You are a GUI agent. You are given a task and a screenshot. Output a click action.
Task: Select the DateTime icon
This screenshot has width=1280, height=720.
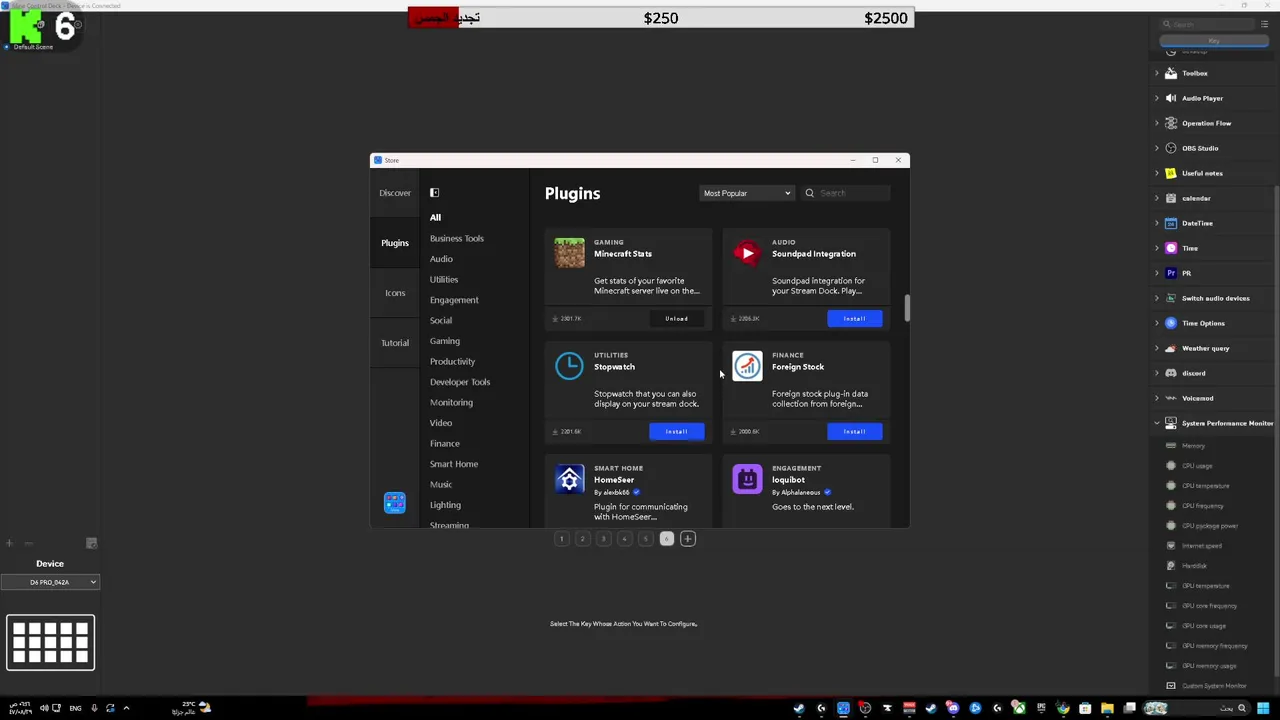click(1171, 223)
